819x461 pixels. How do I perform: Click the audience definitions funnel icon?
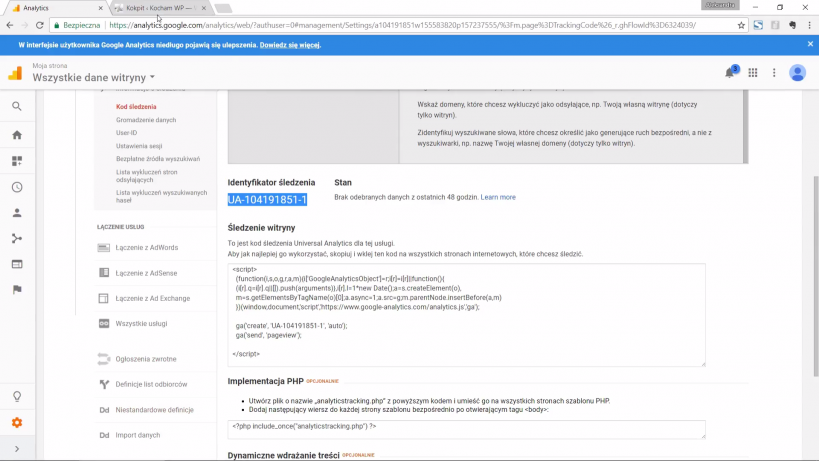104,384
